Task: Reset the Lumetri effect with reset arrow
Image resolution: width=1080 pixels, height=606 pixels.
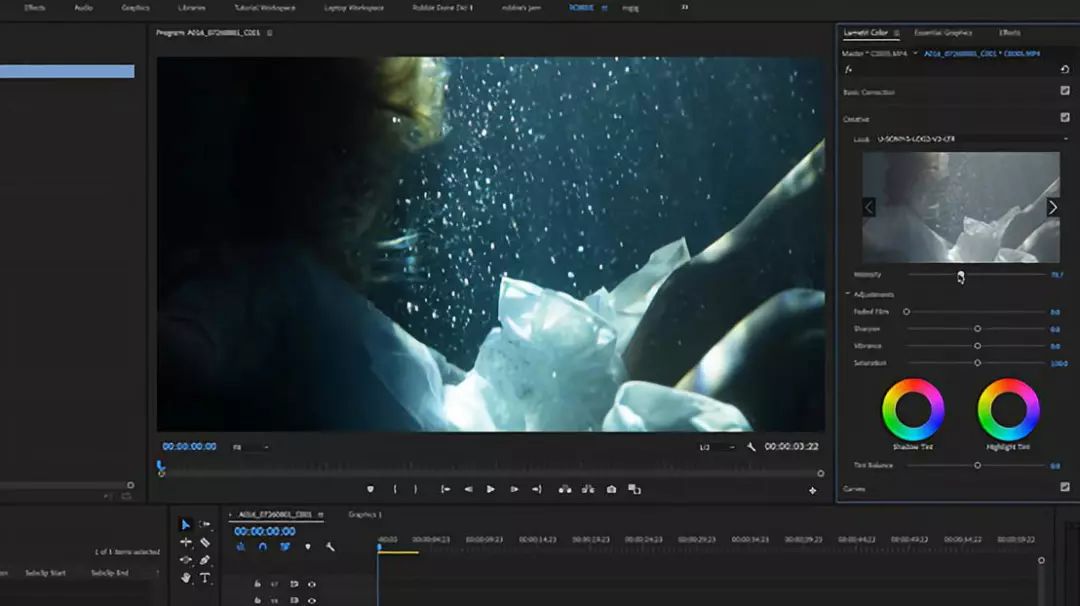Action: pos(1064,70)
